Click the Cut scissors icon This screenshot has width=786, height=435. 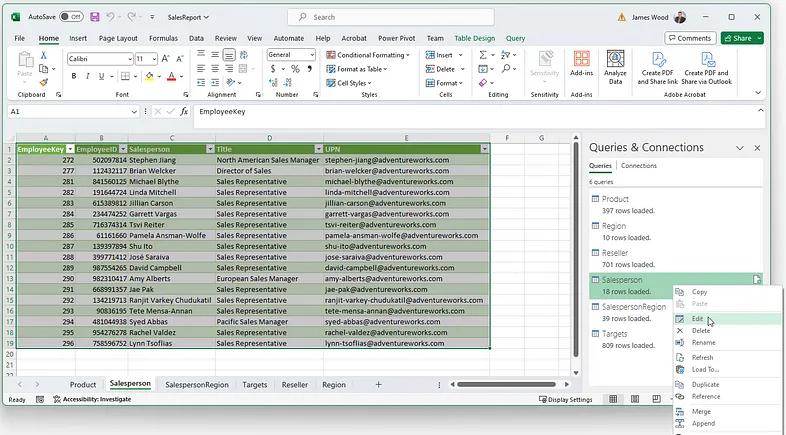(x=44, y=56)
